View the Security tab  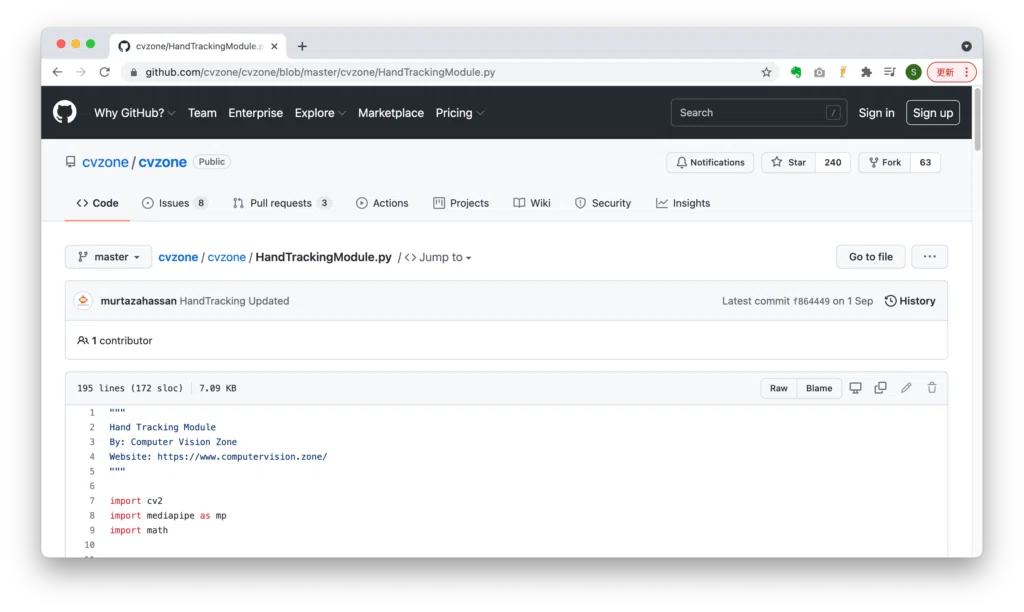[603, 203]
